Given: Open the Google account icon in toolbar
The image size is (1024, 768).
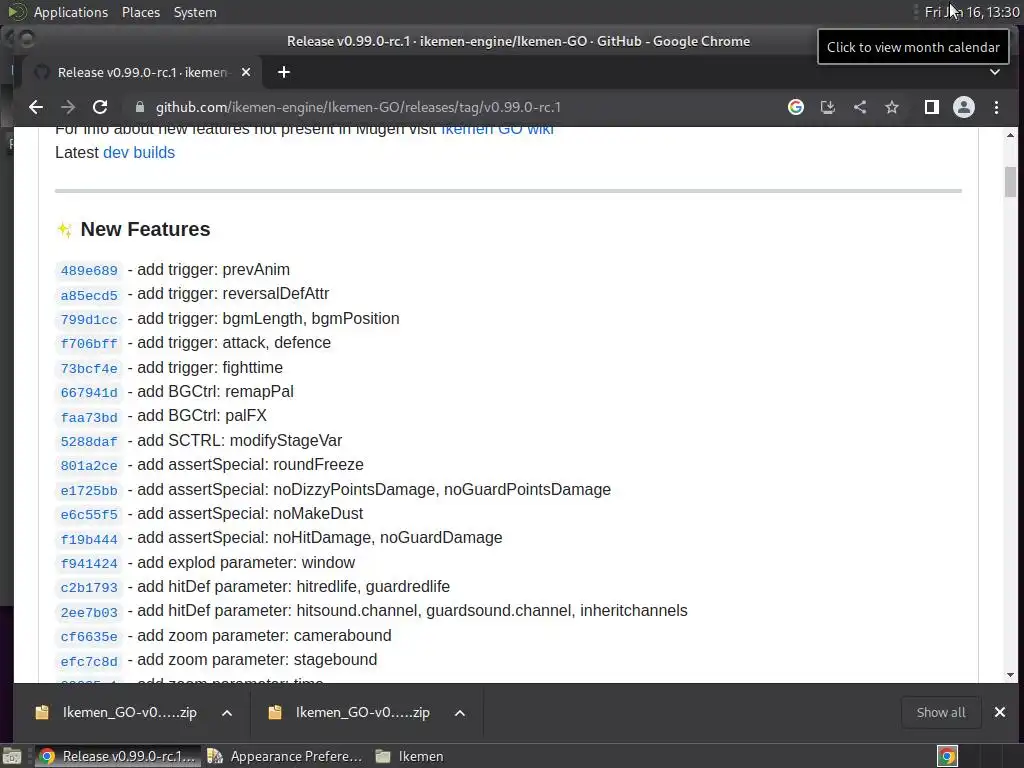Looking at the screenshot, I should pyautogui.click(x=795, y=107).
